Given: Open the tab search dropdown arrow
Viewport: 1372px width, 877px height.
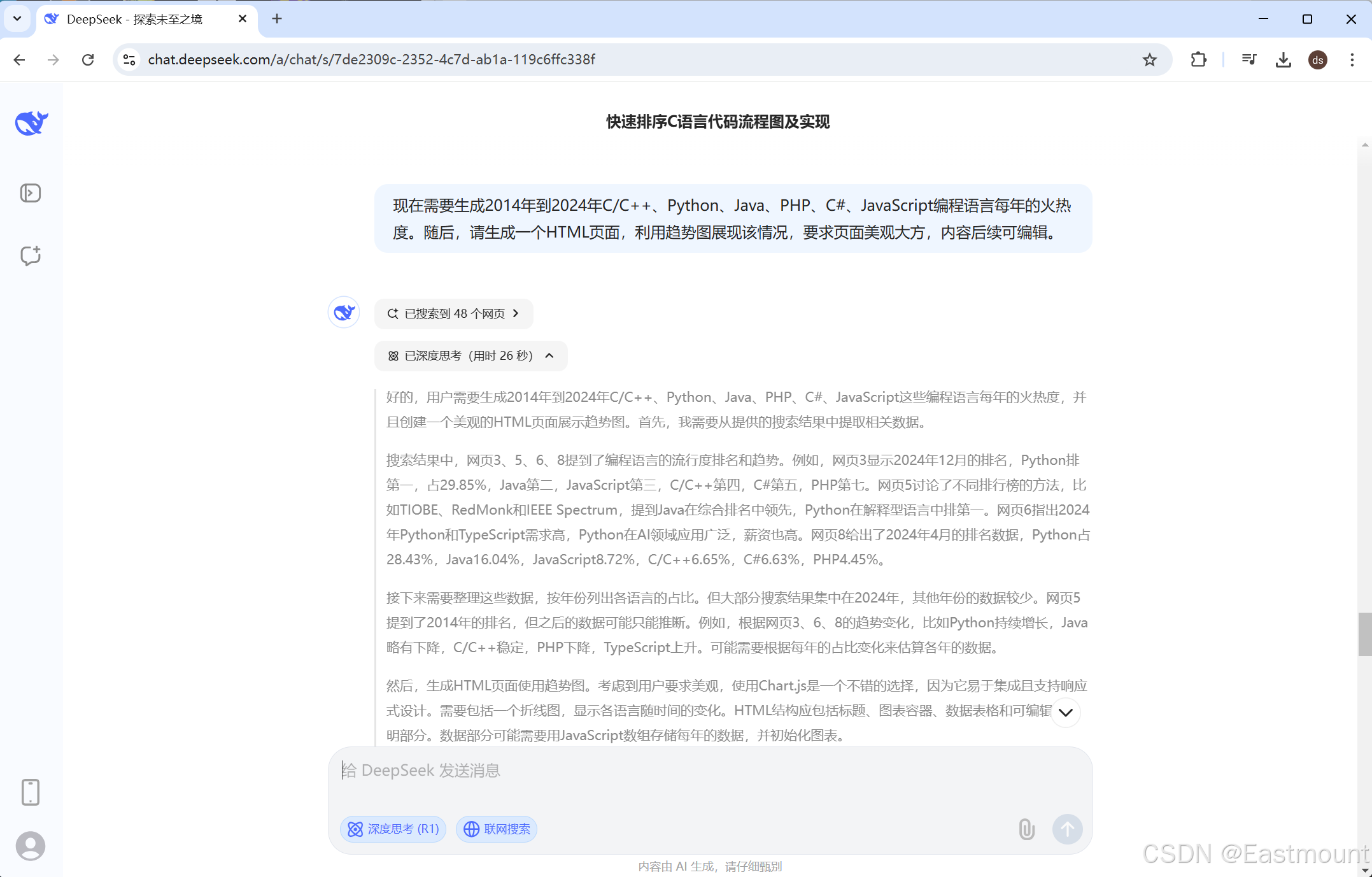Looking at the screenshot, I should coord(17,18).
